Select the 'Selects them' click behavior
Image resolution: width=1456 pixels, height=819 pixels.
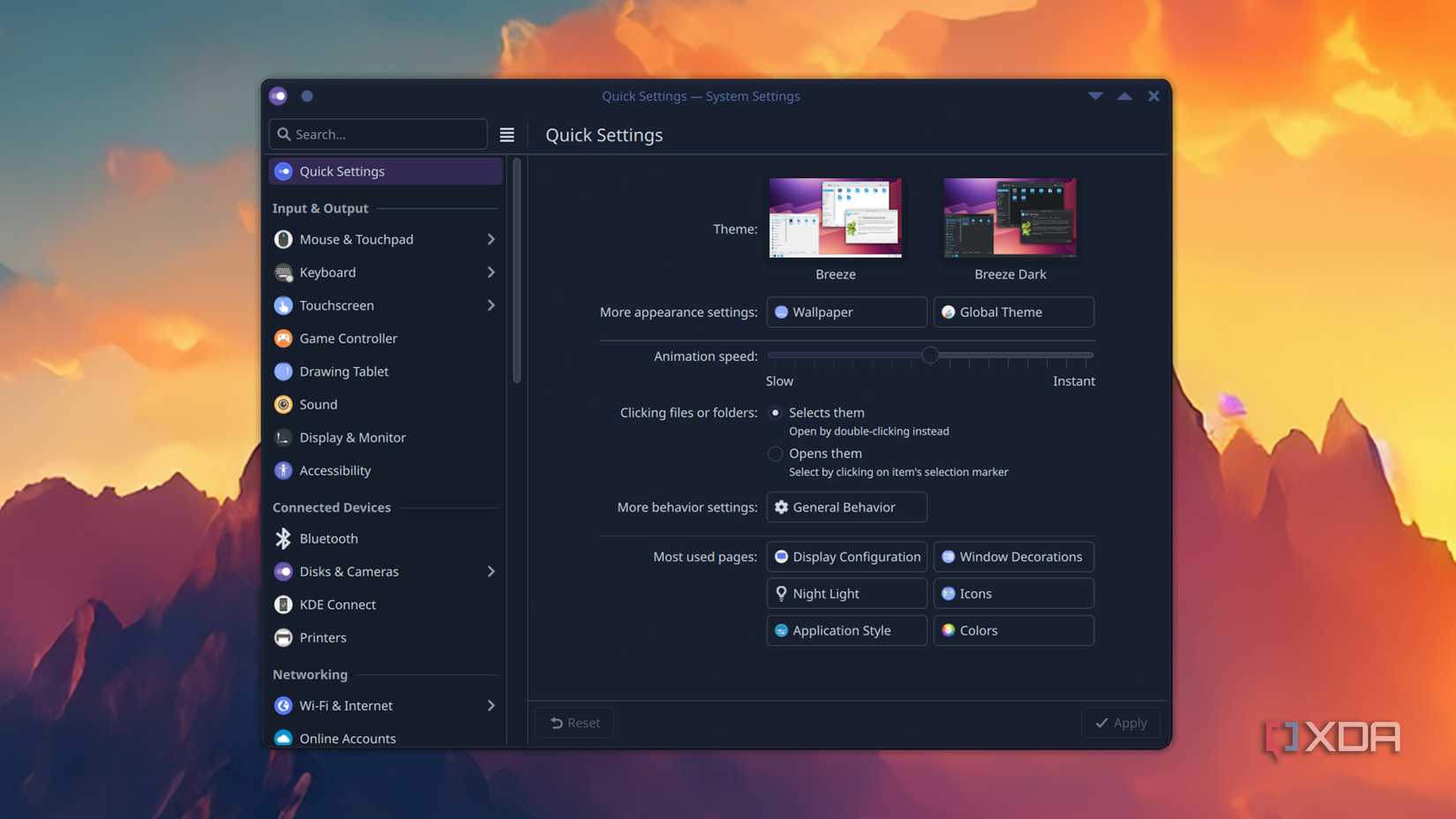(x=775, y=412)
